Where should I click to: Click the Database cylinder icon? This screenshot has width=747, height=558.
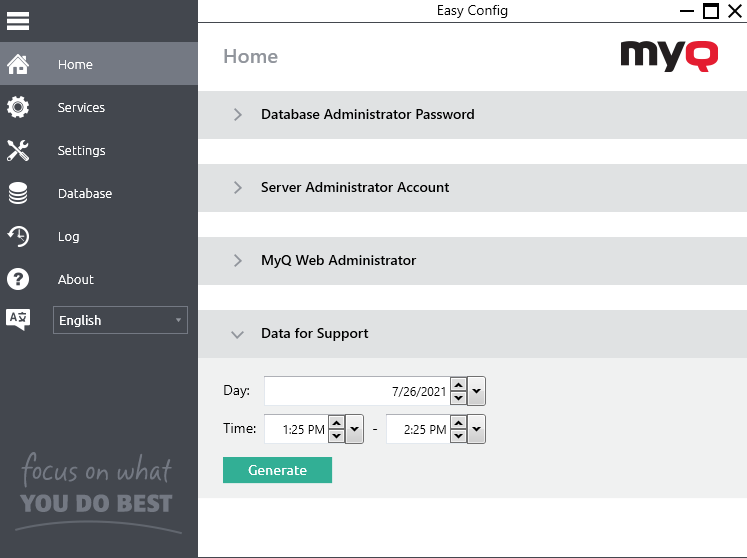click(x=18, y=194)
